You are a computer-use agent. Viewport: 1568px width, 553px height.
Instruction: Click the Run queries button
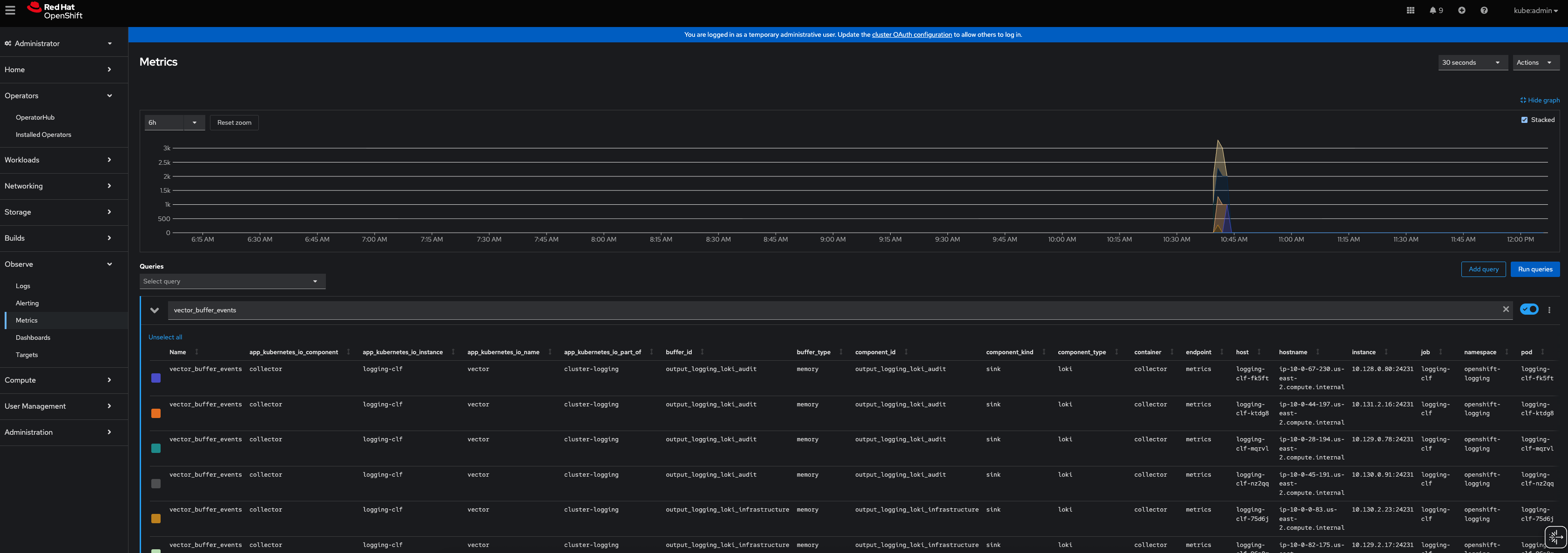[x=1534, y=270]
